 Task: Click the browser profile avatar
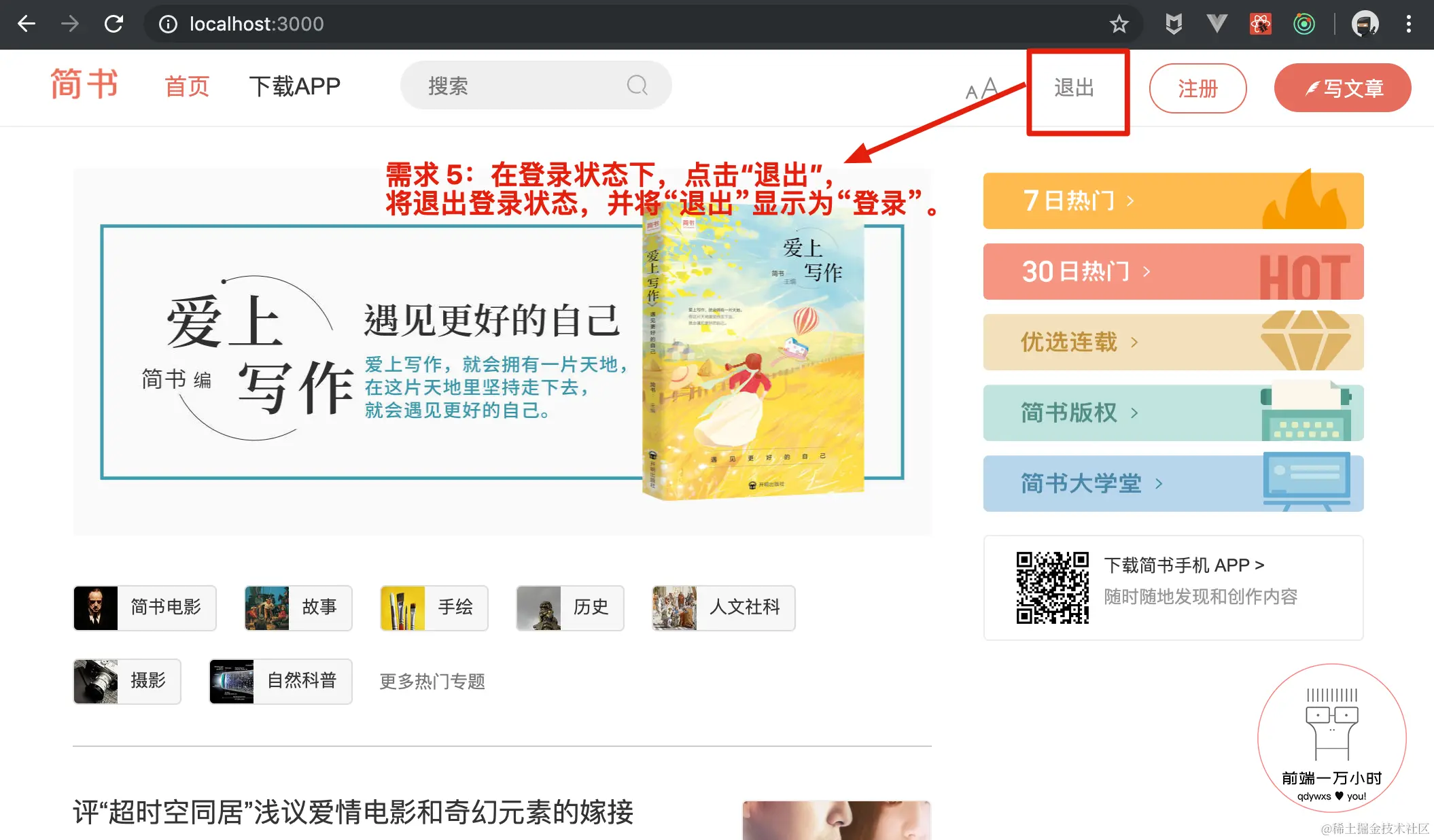(1365, 24)
